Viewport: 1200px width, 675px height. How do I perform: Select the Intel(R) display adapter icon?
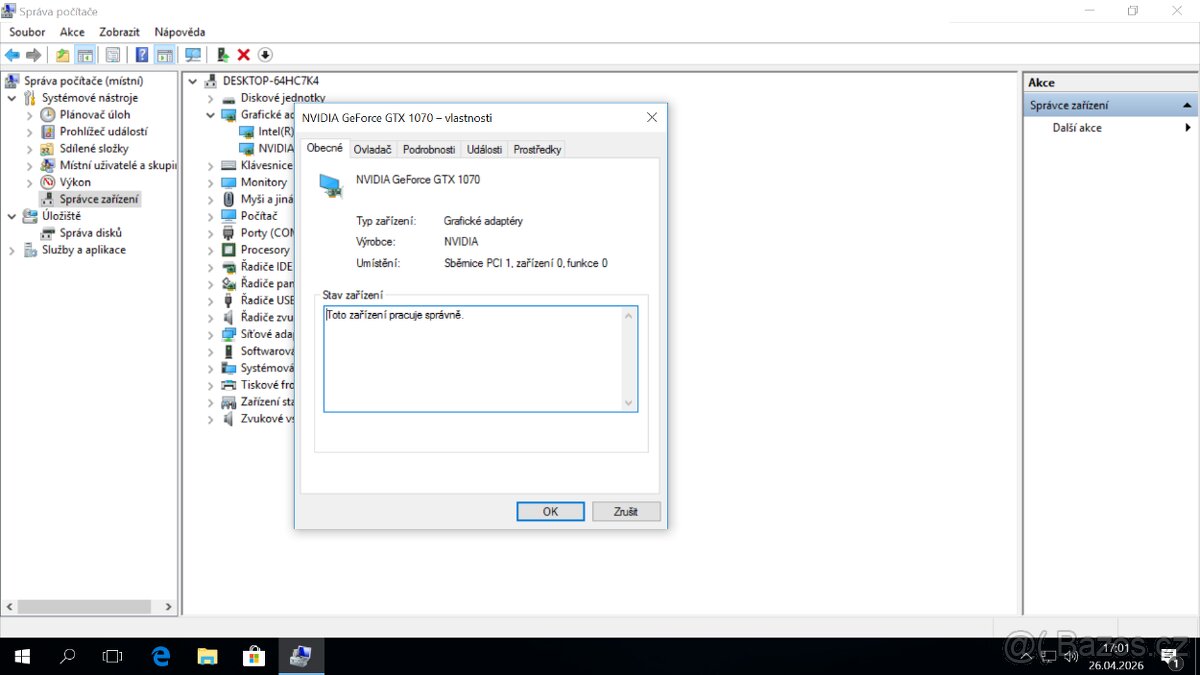247,132
